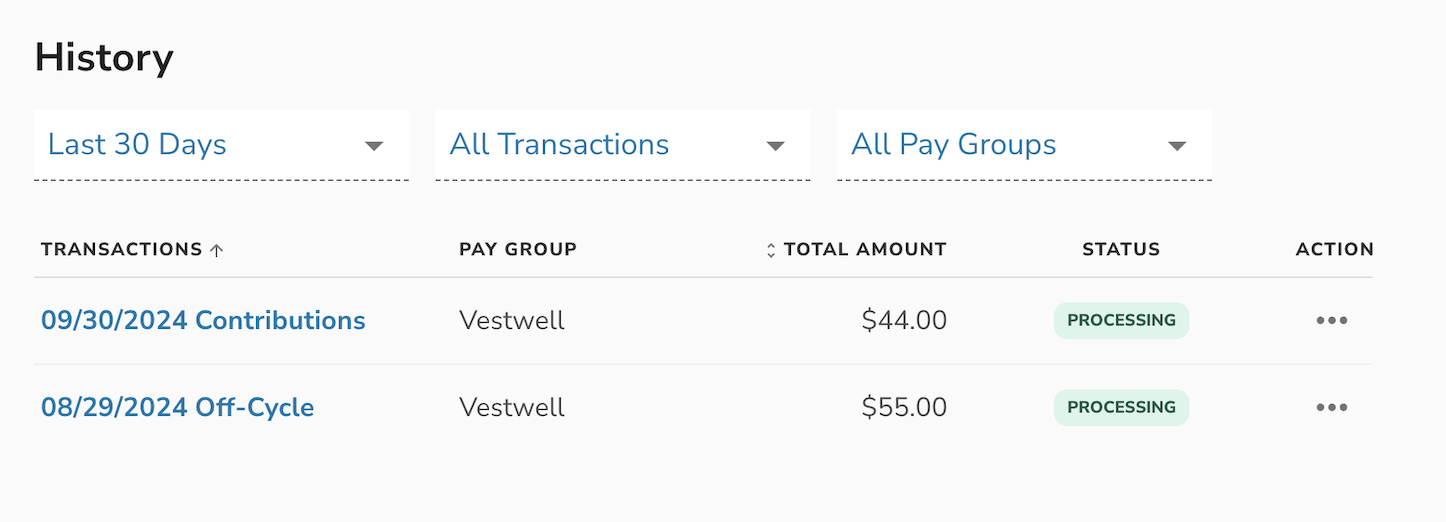Open actions menu for 08/29/2024 Off-Cycle
1446x522 pixels.
tap(1331, 408)
